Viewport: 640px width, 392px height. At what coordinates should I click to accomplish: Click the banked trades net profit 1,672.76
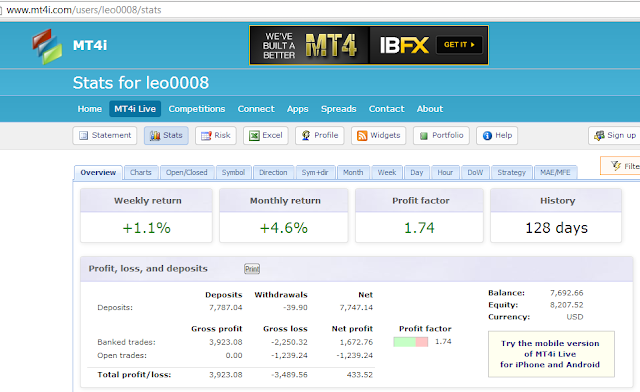(356, 342)
